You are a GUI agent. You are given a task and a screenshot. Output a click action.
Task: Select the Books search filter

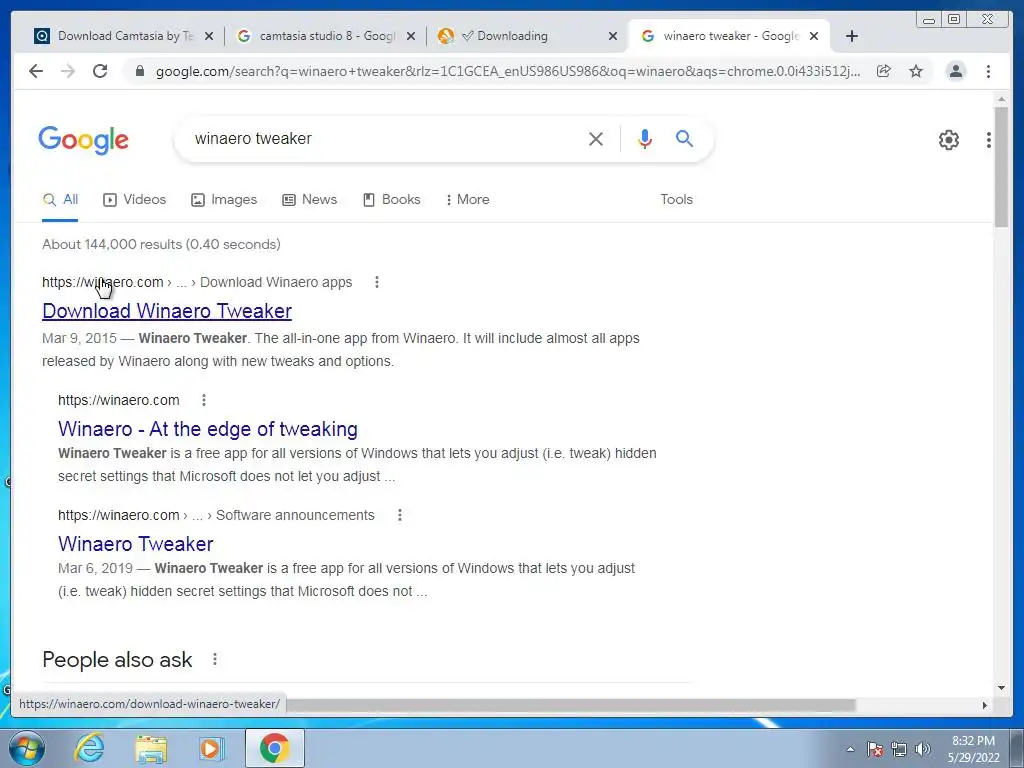(392, 200)
